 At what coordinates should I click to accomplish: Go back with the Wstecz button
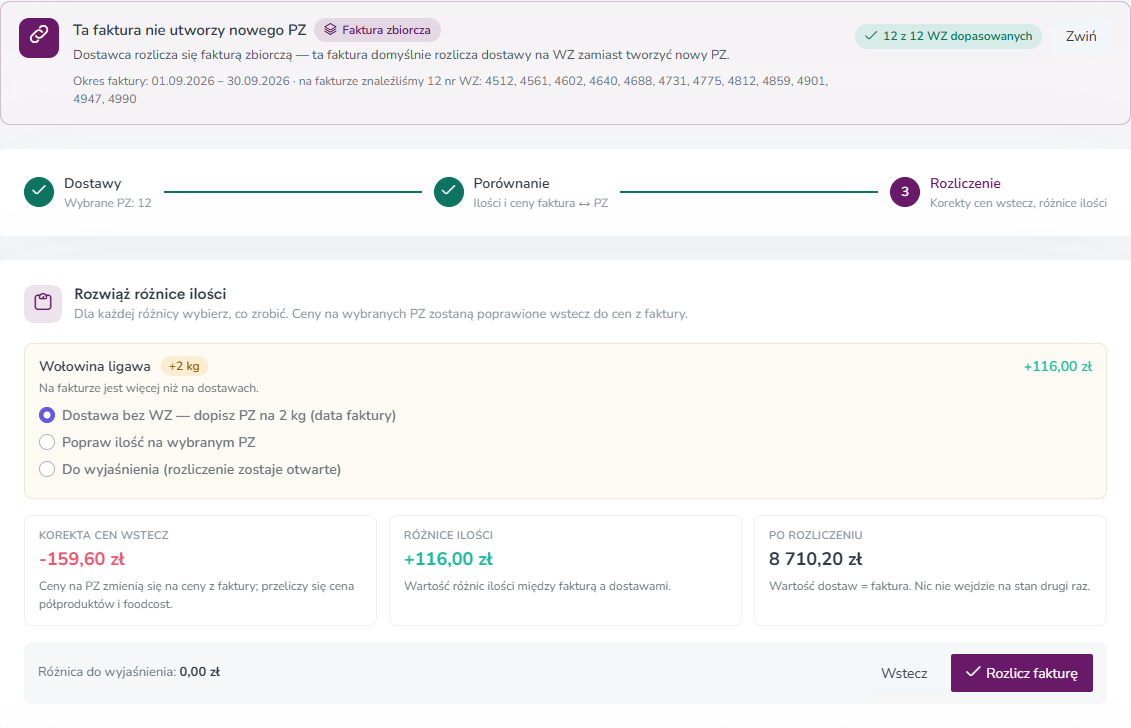904,672
